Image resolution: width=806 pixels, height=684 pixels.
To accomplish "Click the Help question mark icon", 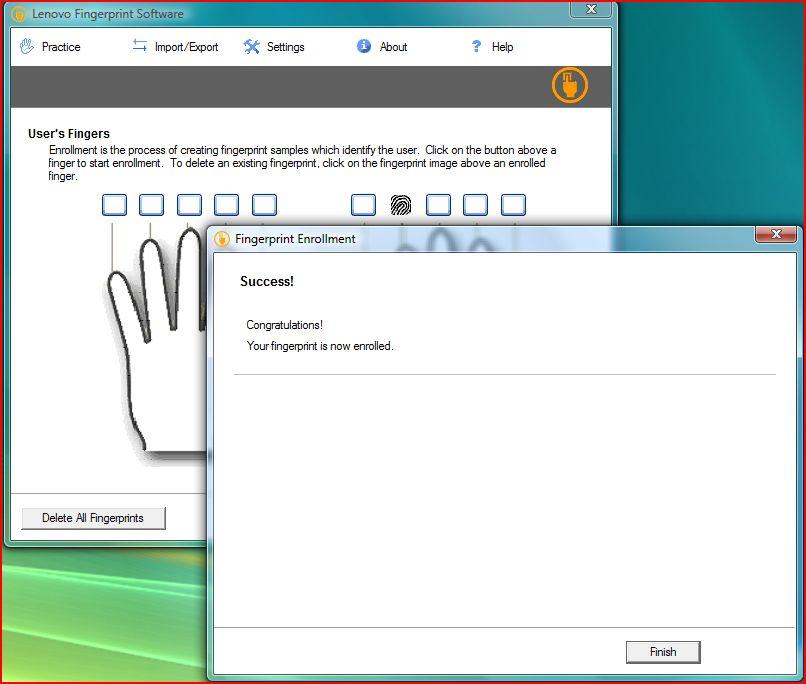I will [476, 46].
